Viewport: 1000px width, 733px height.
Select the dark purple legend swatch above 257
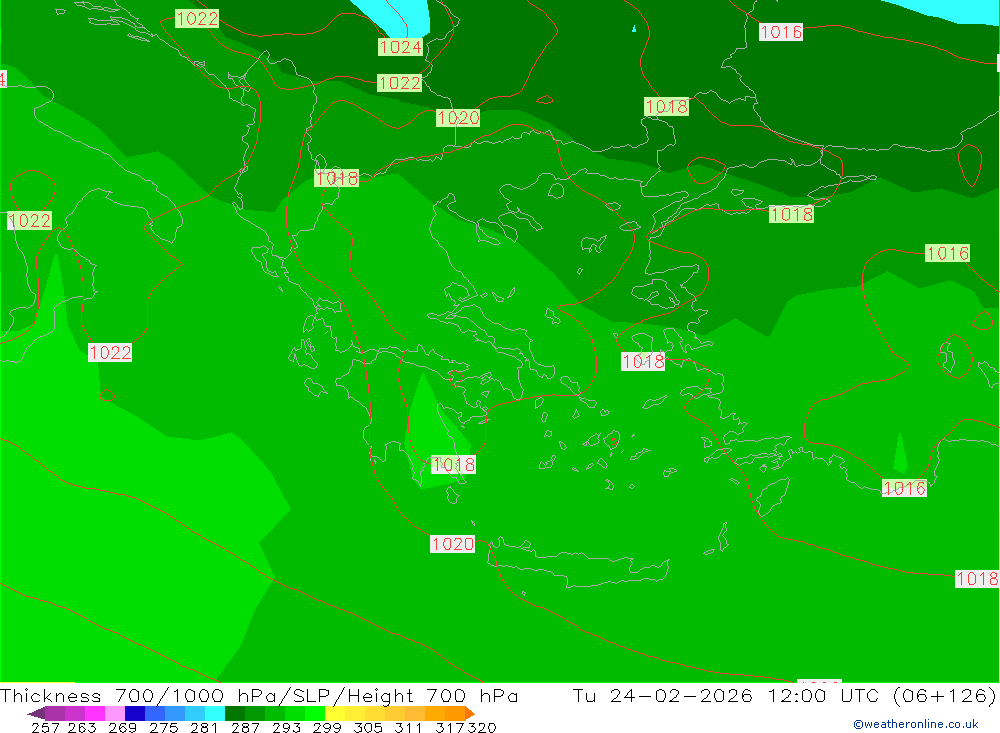pyautogui.click(x=55, y=713)
